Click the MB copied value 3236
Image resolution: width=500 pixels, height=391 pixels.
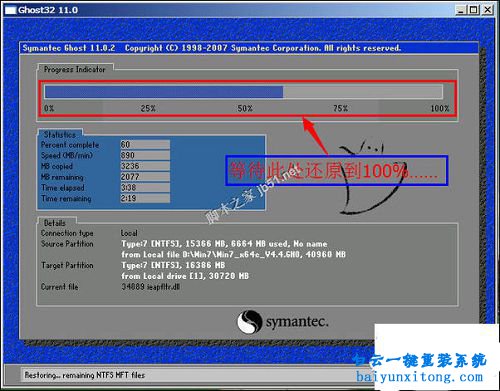pos(145,166)
